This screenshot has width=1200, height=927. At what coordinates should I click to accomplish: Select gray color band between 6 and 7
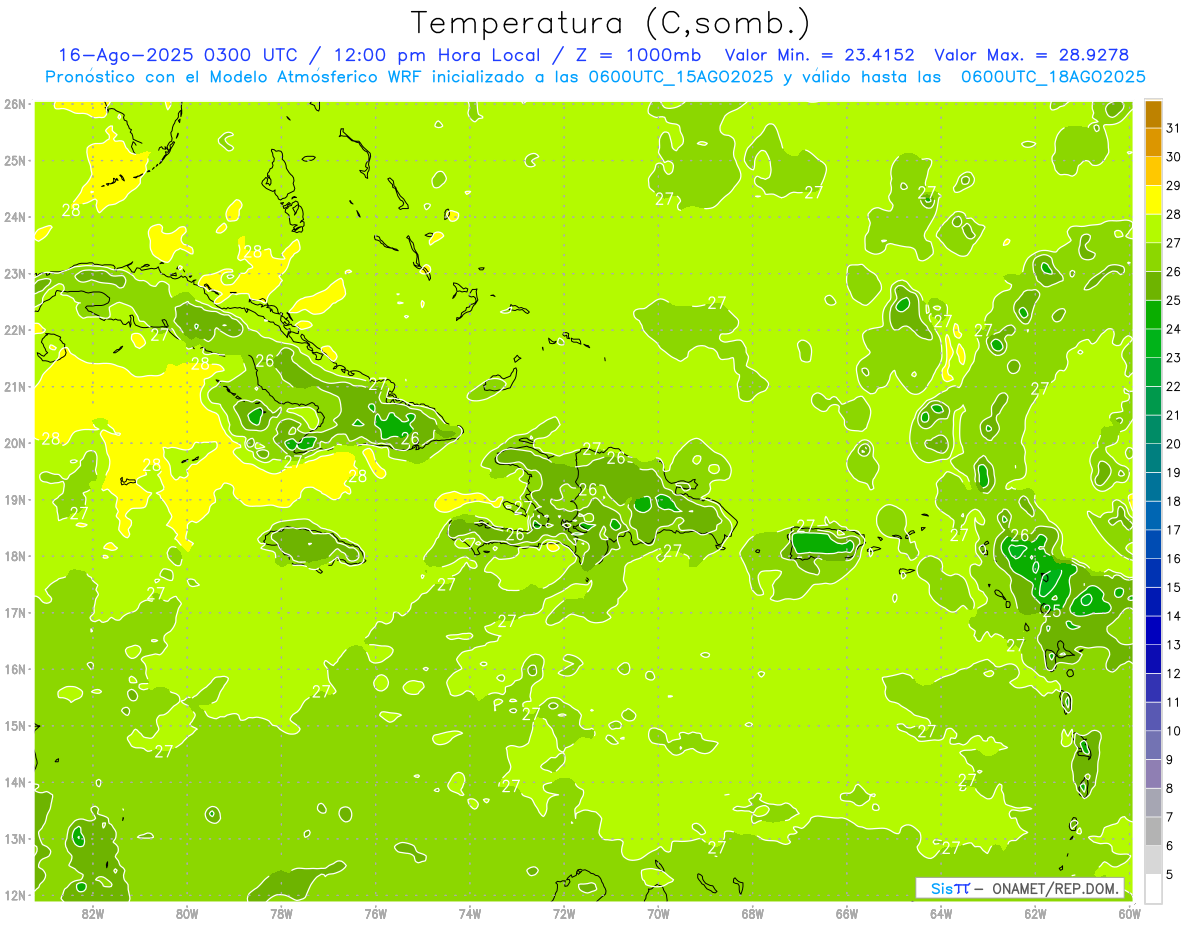coord(1153,831)
